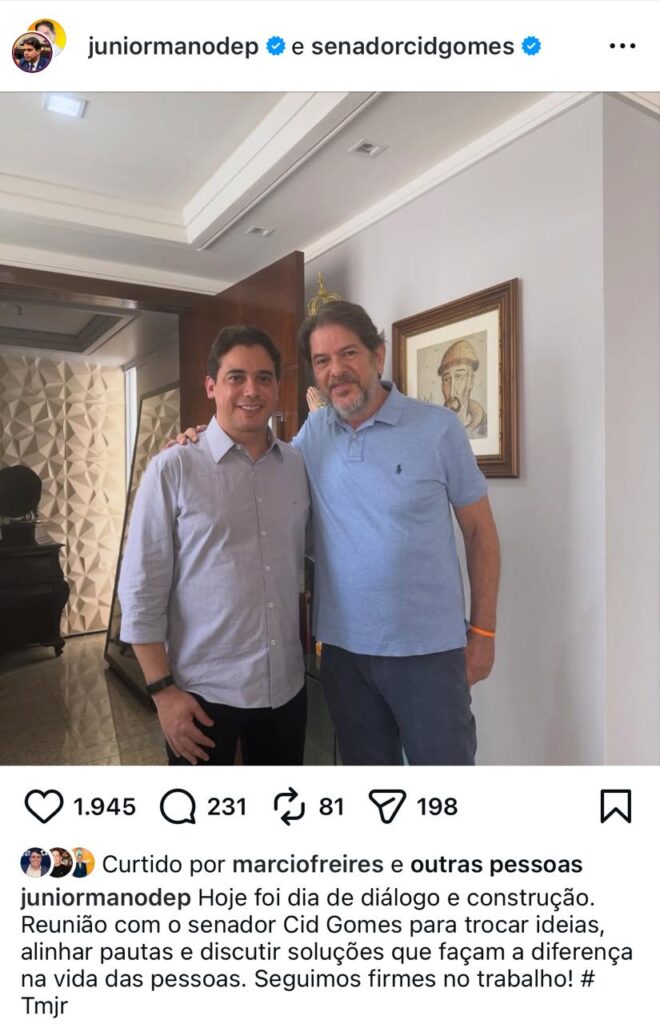The image size is (660, 1024).
Task: Share post using paper plane icon
Action: pos(387,806)
